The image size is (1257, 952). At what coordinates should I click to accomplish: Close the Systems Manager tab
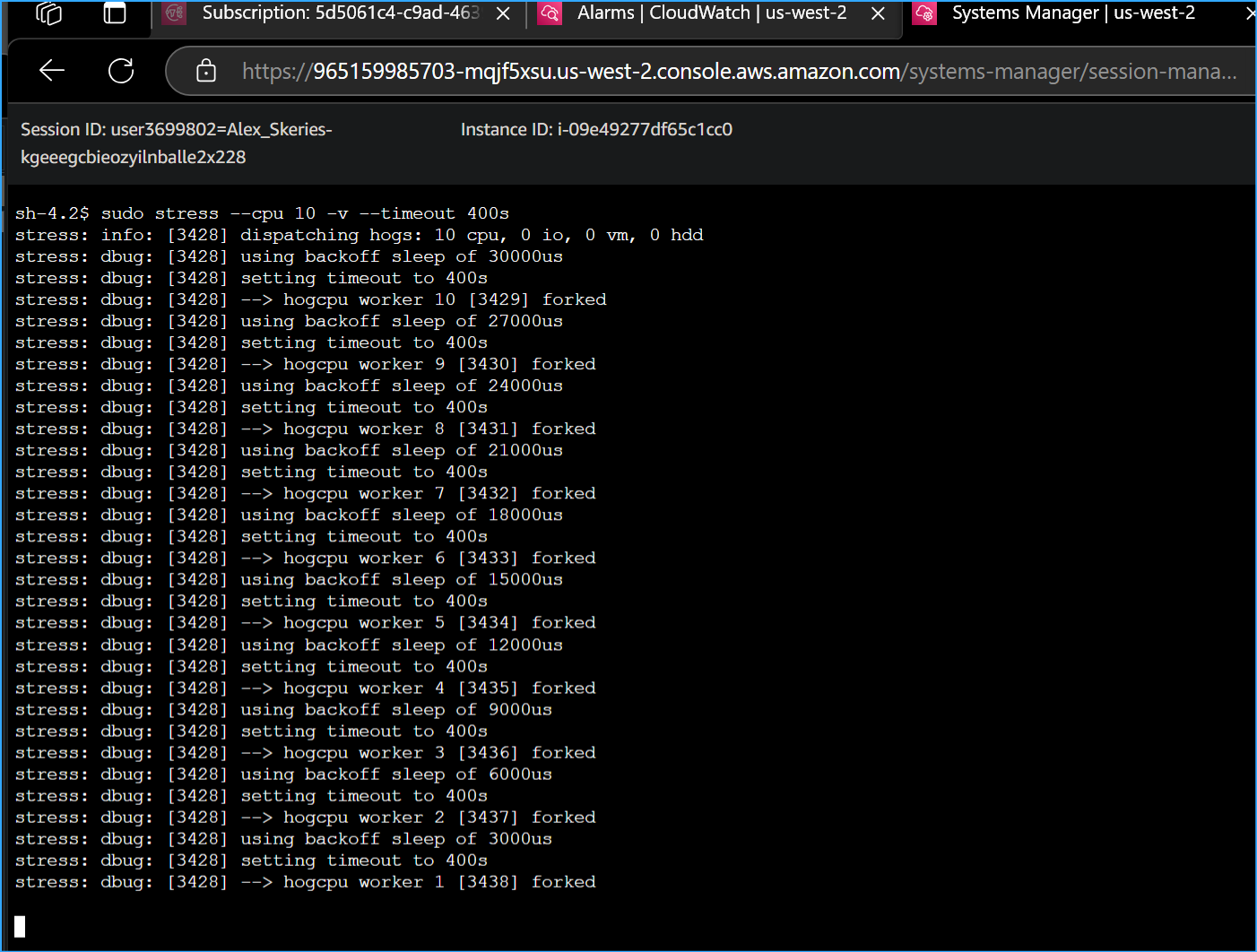(x=1251, y=13)
